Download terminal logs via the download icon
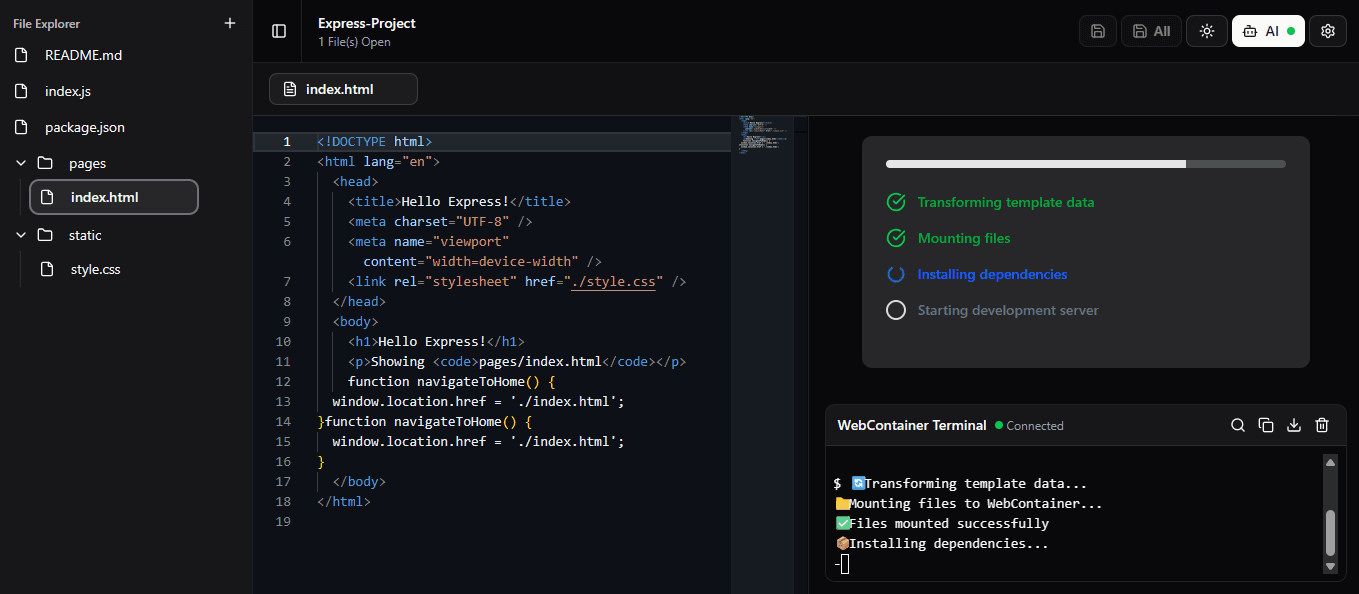The height and width of the screenshot is (594, 1359). 1294,425
